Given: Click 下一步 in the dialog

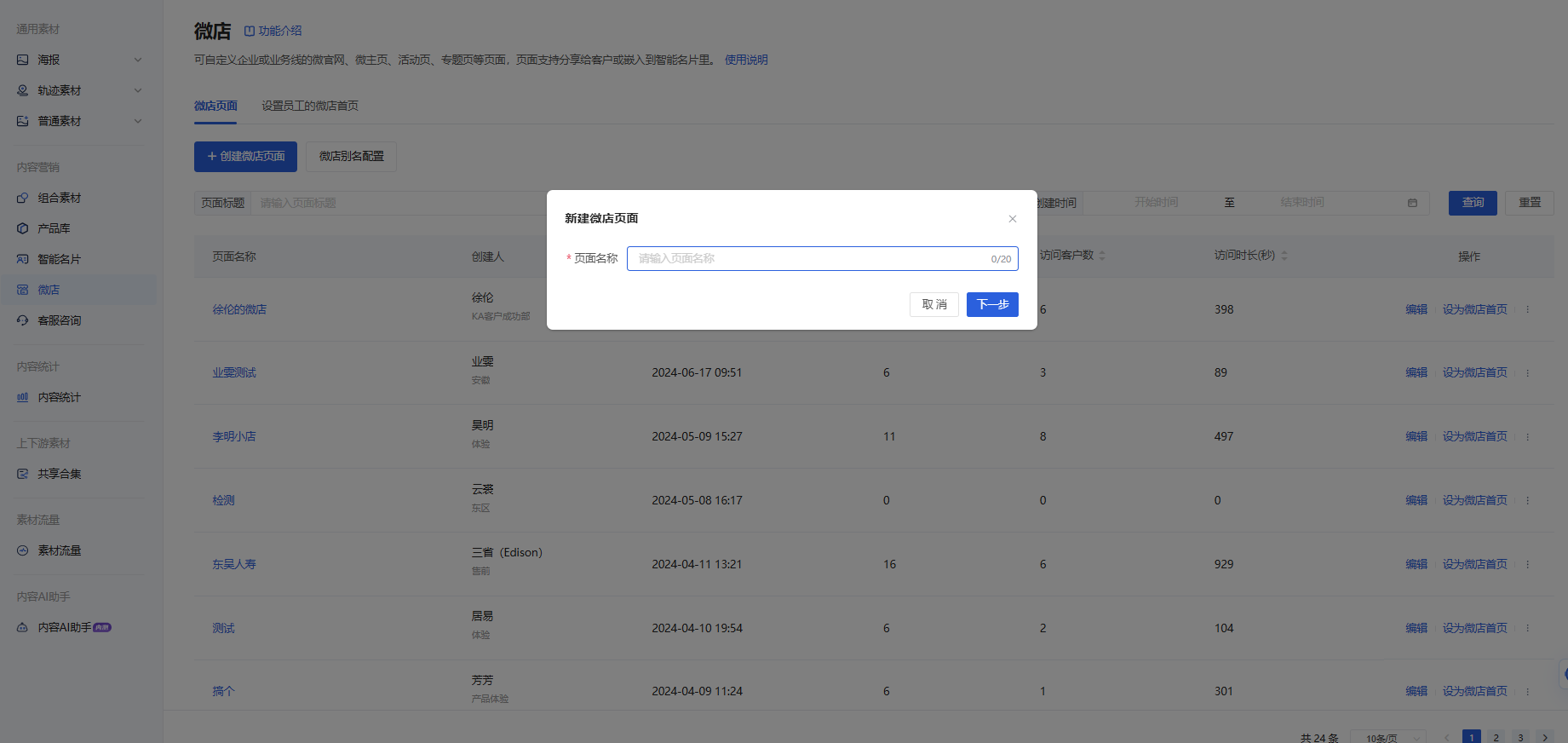Looking at the screenshot, I should pyautogui.click(x=992, y=304).
